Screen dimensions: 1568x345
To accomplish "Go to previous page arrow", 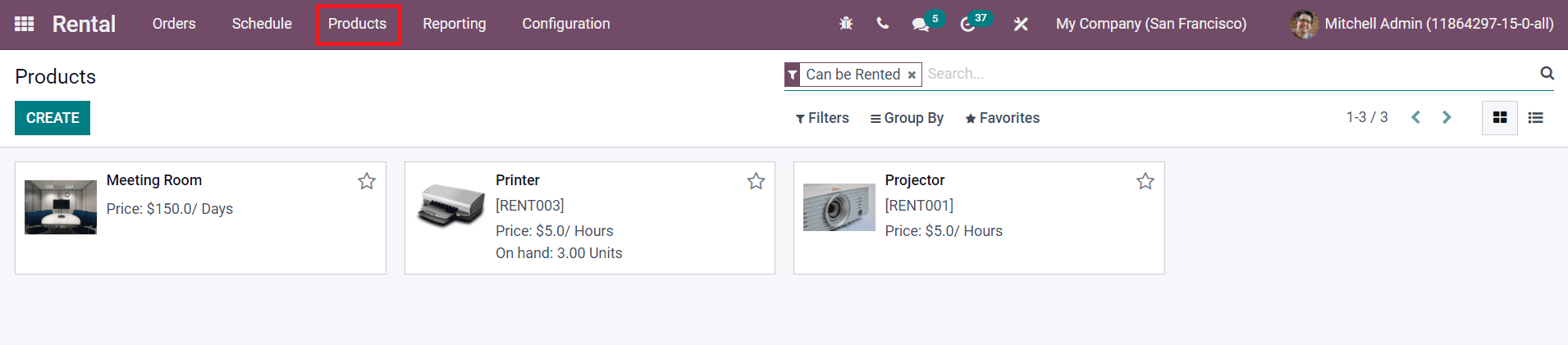I will click(1415, 117).
